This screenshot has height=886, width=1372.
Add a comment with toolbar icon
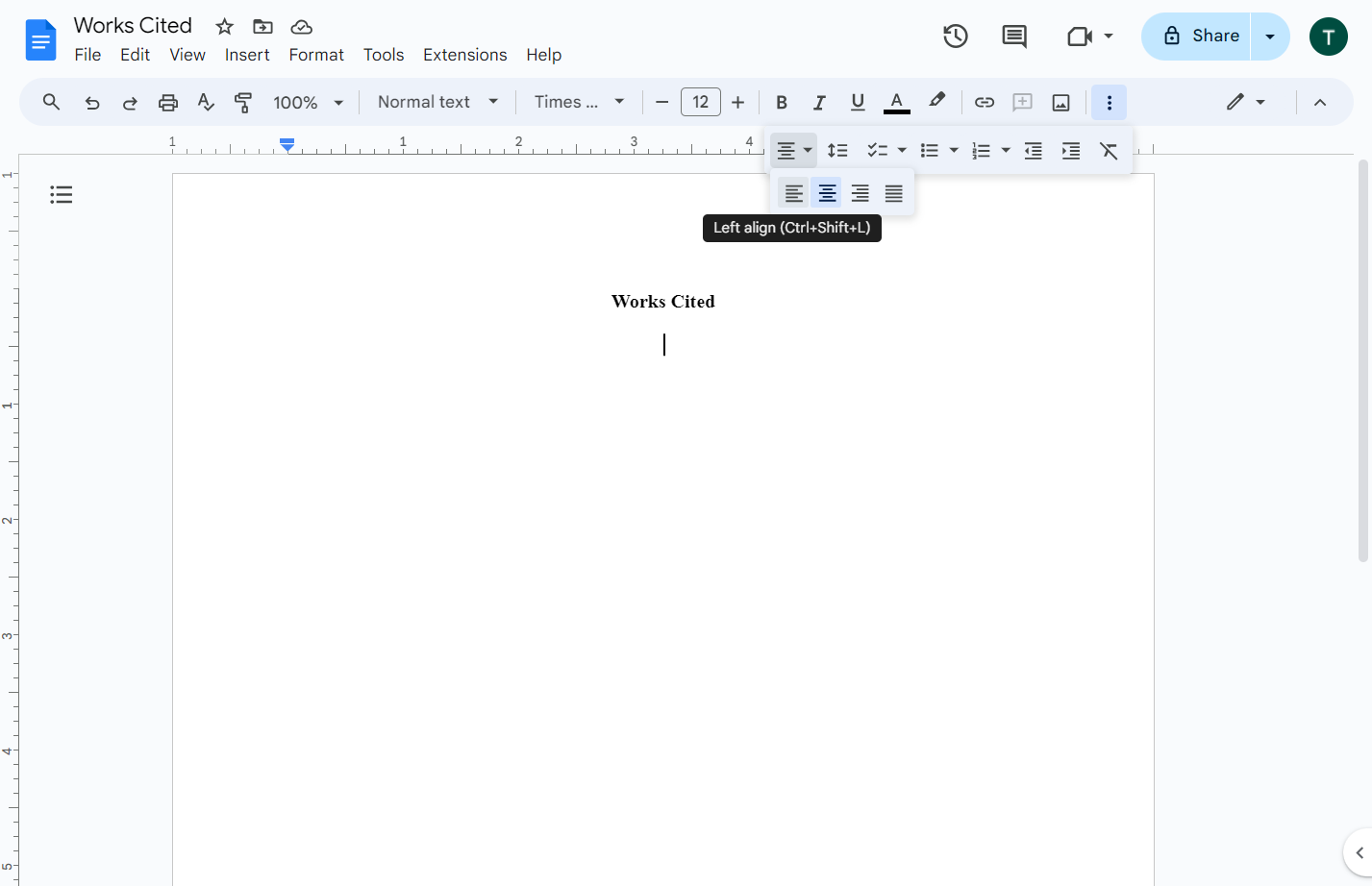pyautogui.click(x=1023, y=103)
